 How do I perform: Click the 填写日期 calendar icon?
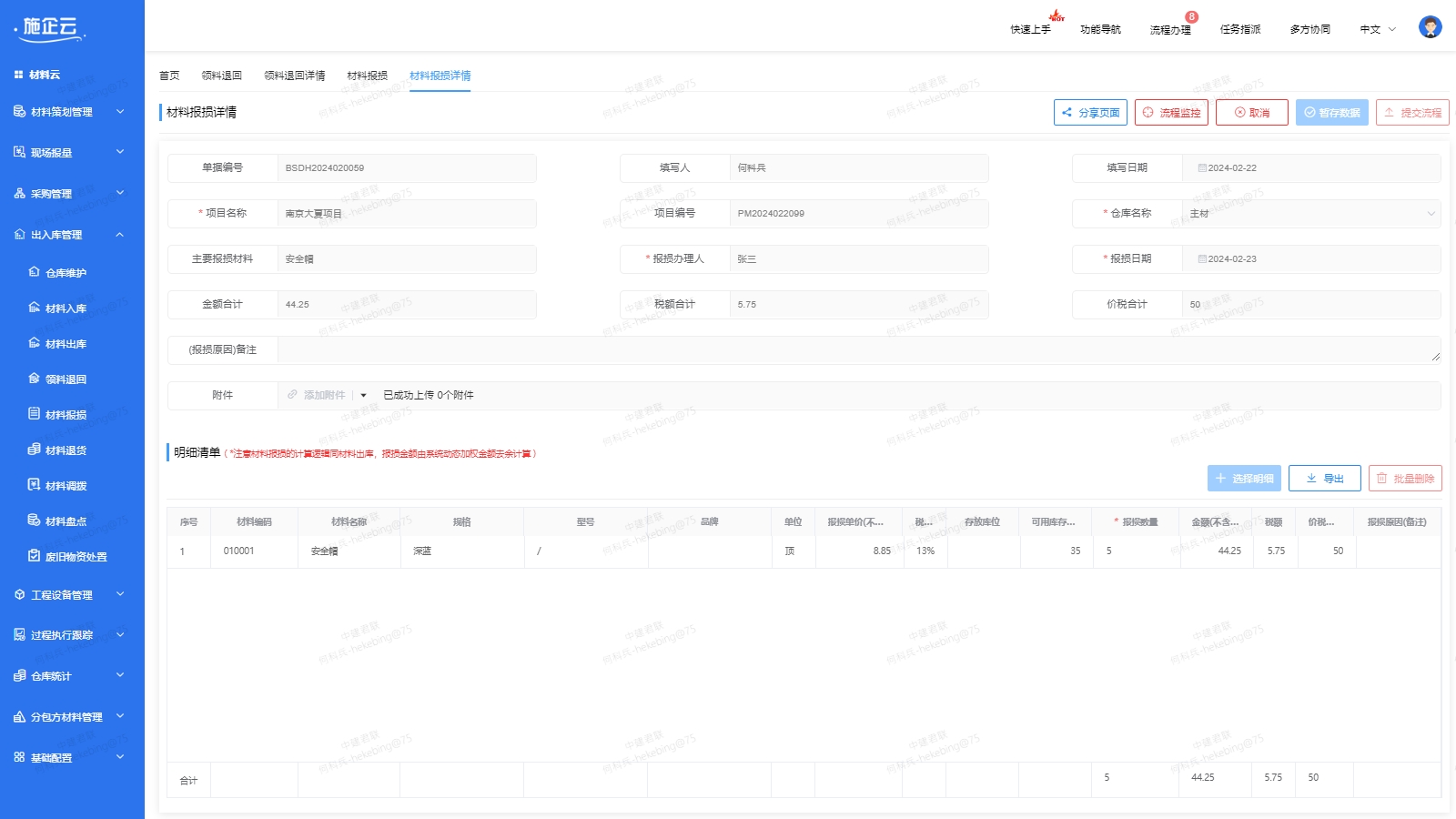coord(1202,167)
